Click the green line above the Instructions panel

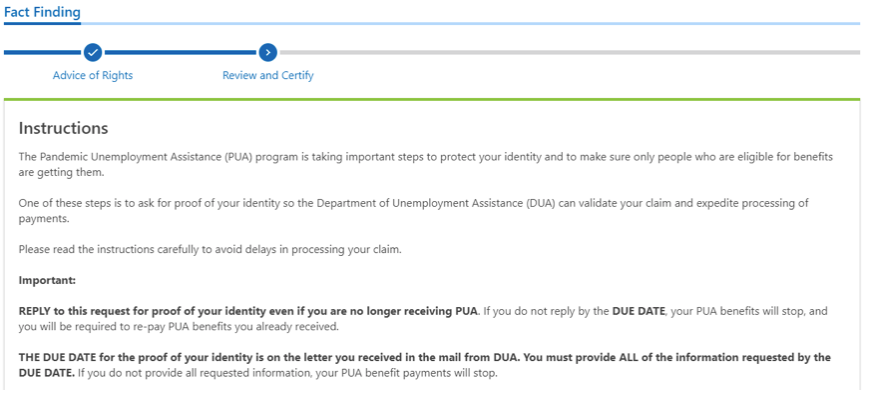(432, 99)
